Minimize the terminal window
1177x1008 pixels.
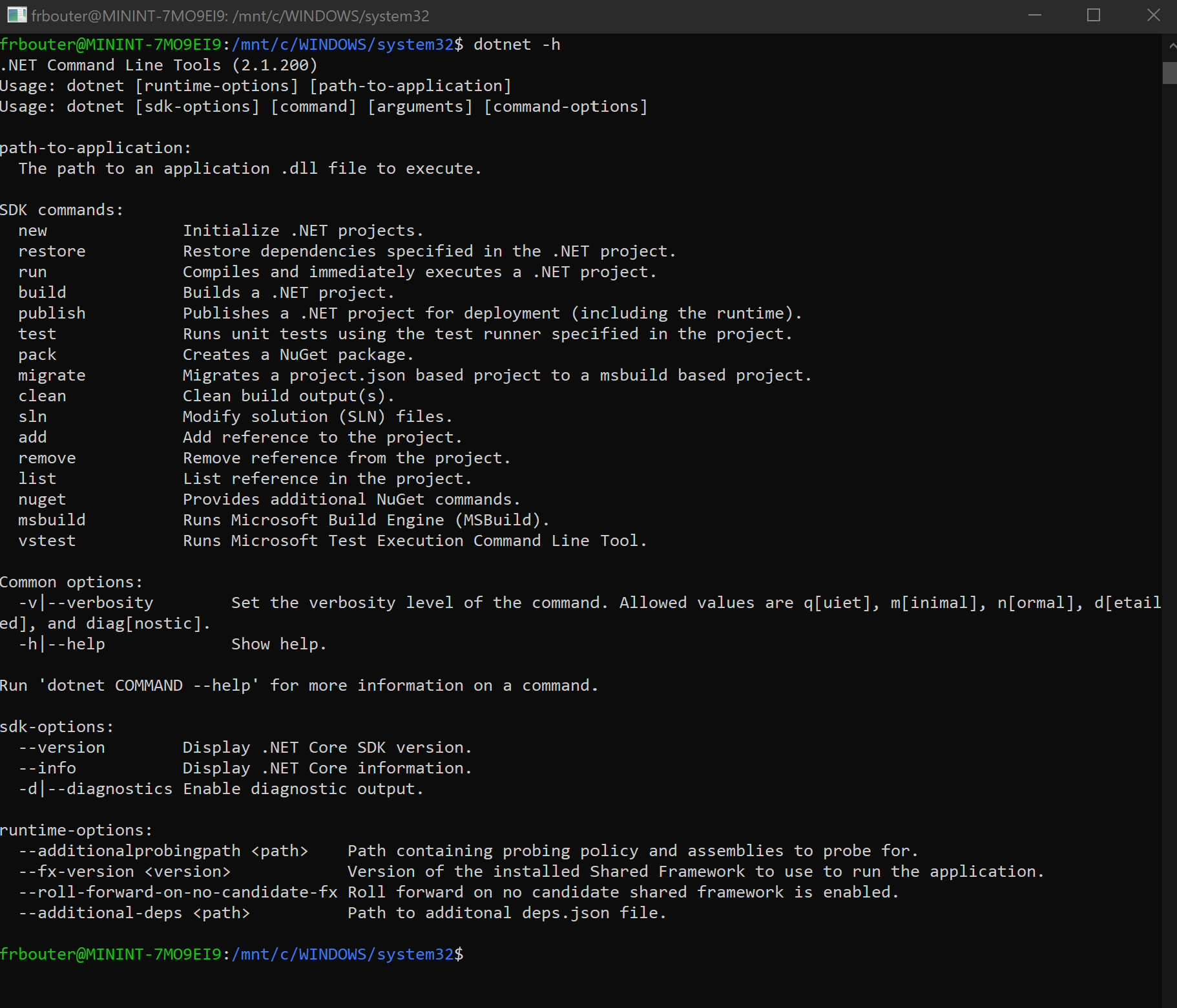[1035, 15]
